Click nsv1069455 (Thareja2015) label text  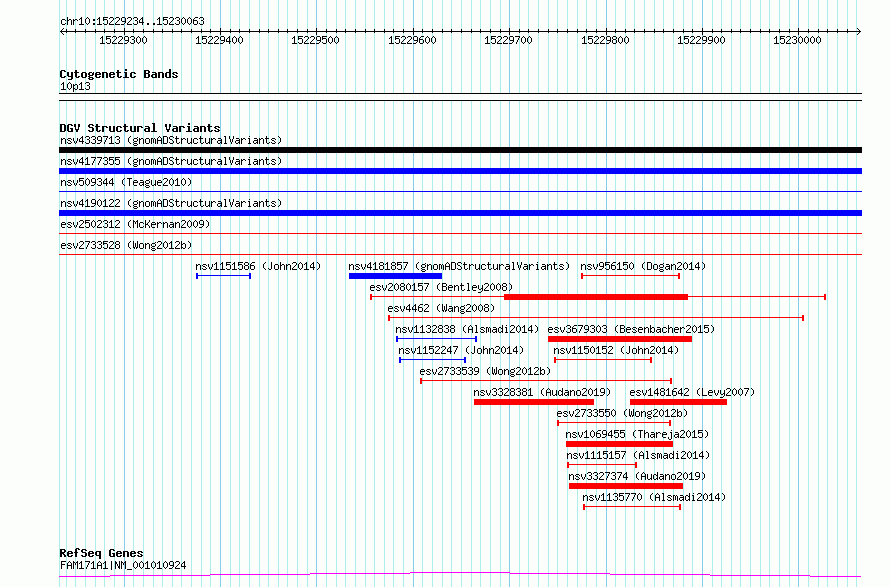637,434
